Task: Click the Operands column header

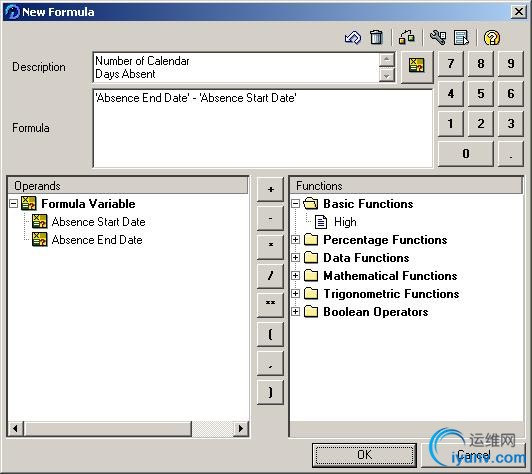Action: tap(128, 186)
